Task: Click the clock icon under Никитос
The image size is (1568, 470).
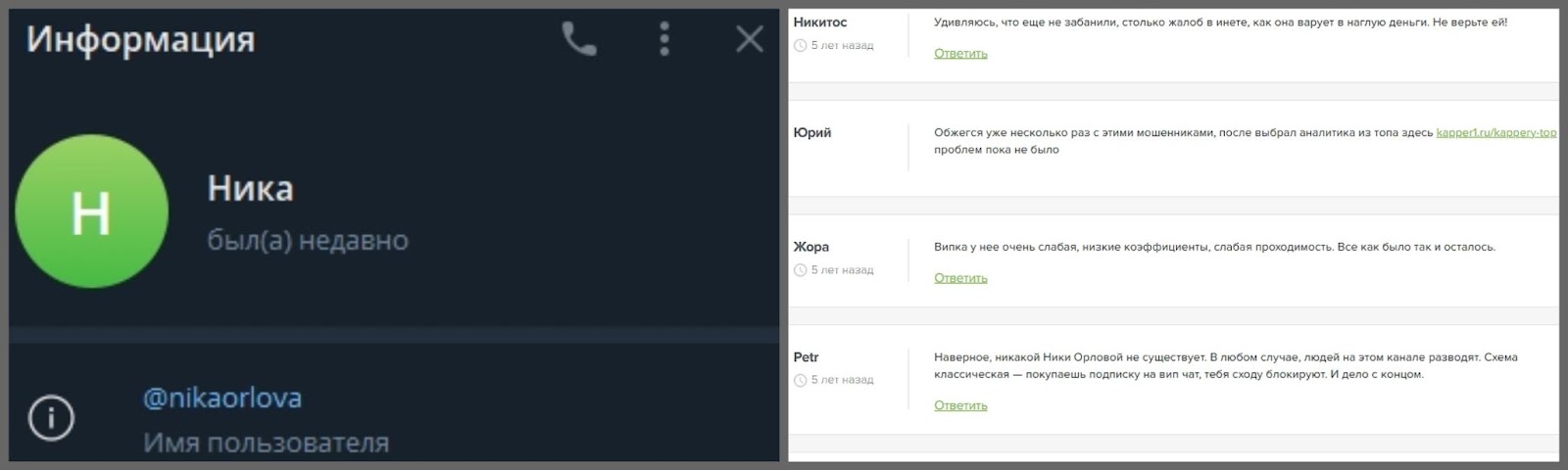Action: pos(800,46)
